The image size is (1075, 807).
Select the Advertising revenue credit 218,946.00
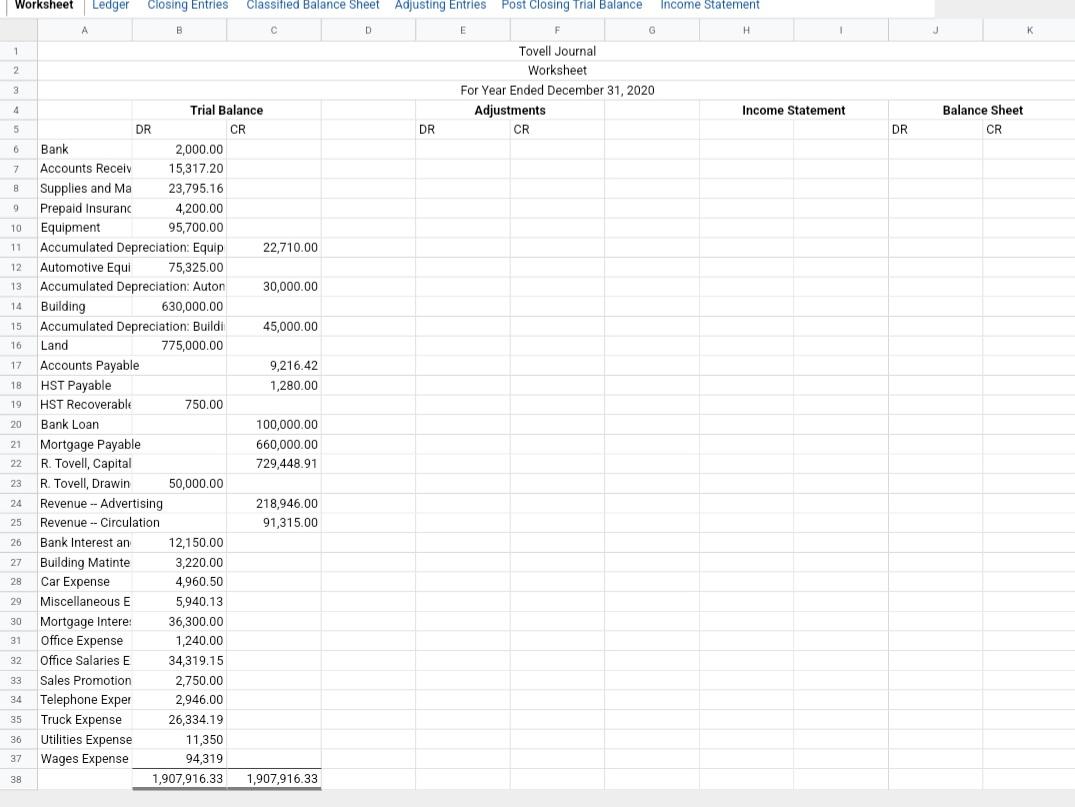tap(274, 504)
